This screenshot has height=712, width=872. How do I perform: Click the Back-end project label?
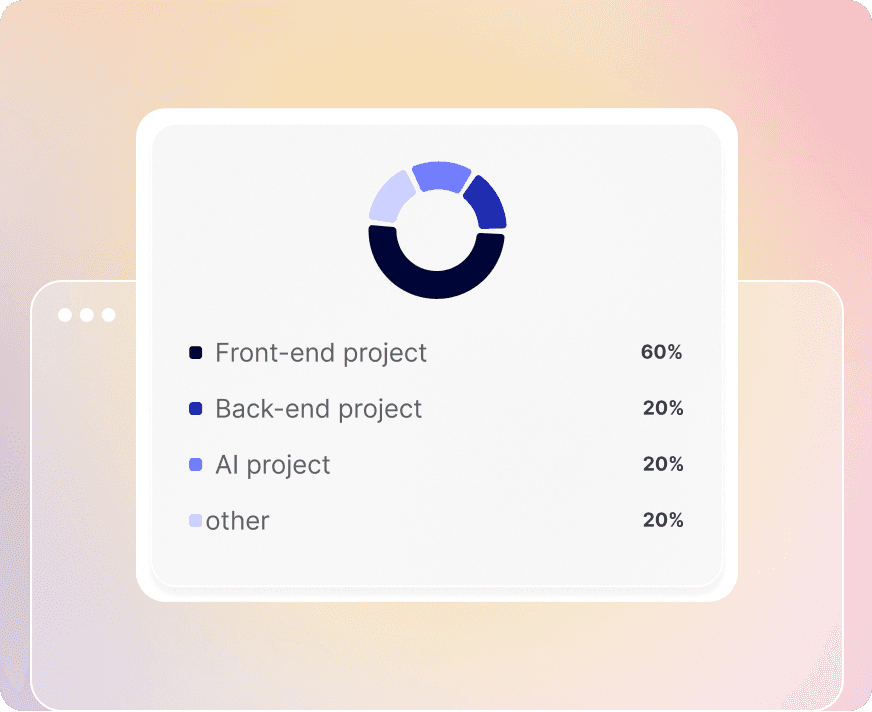[319, 409]
